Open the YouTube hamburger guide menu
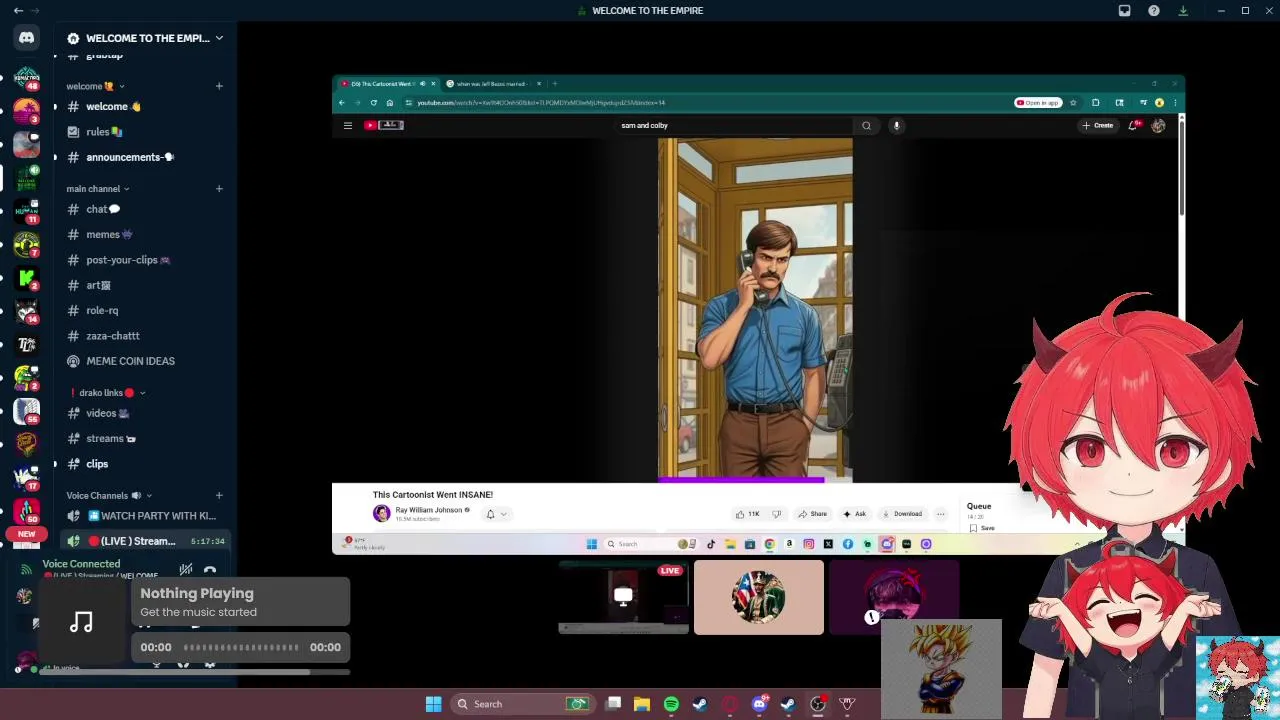The image size is (1280, 720). 348,125
